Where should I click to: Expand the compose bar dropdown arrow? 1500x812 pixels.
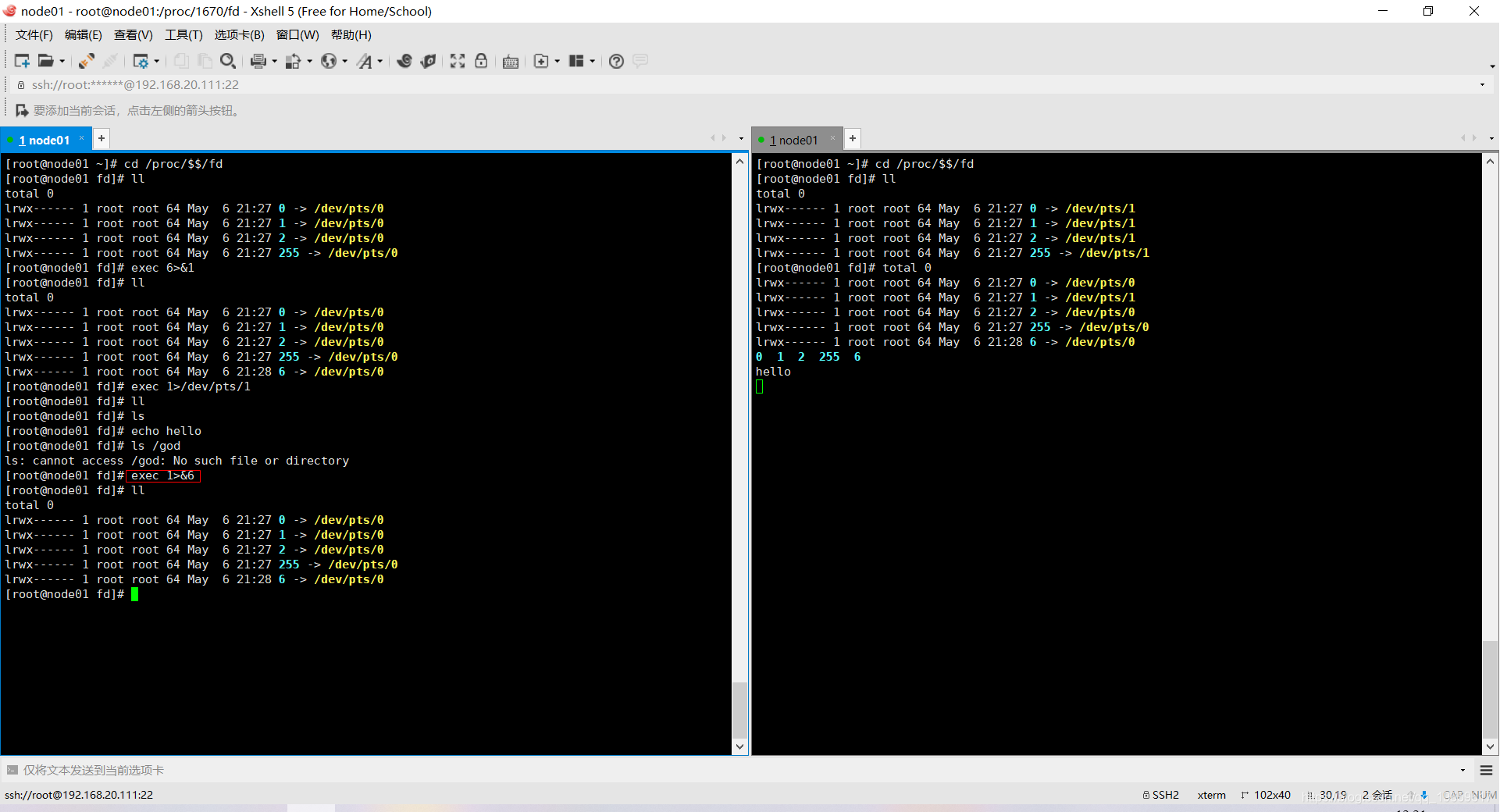tap(1463, 771)
